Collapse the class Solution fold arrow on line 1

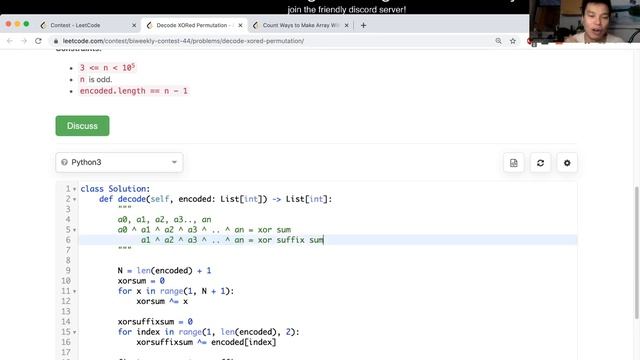coord(74,189)
